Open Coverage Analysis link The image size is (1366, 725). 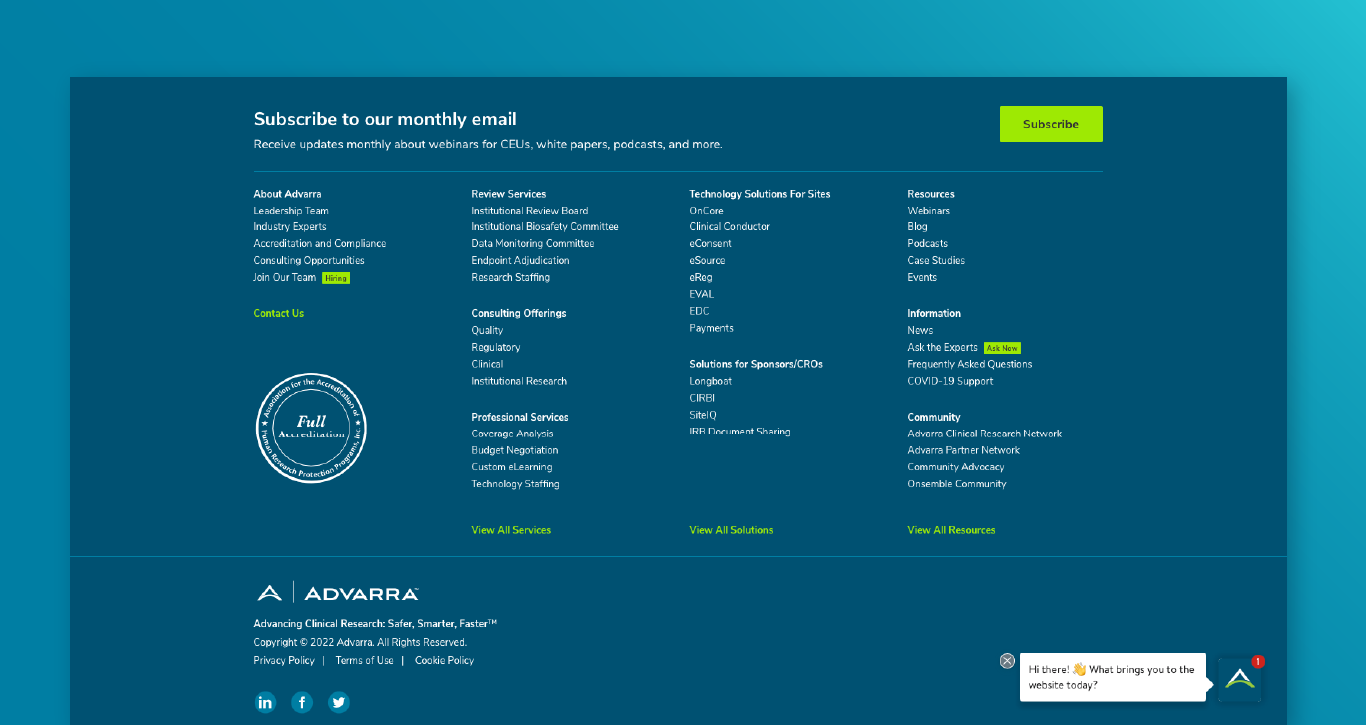click(x=513, y=434)
